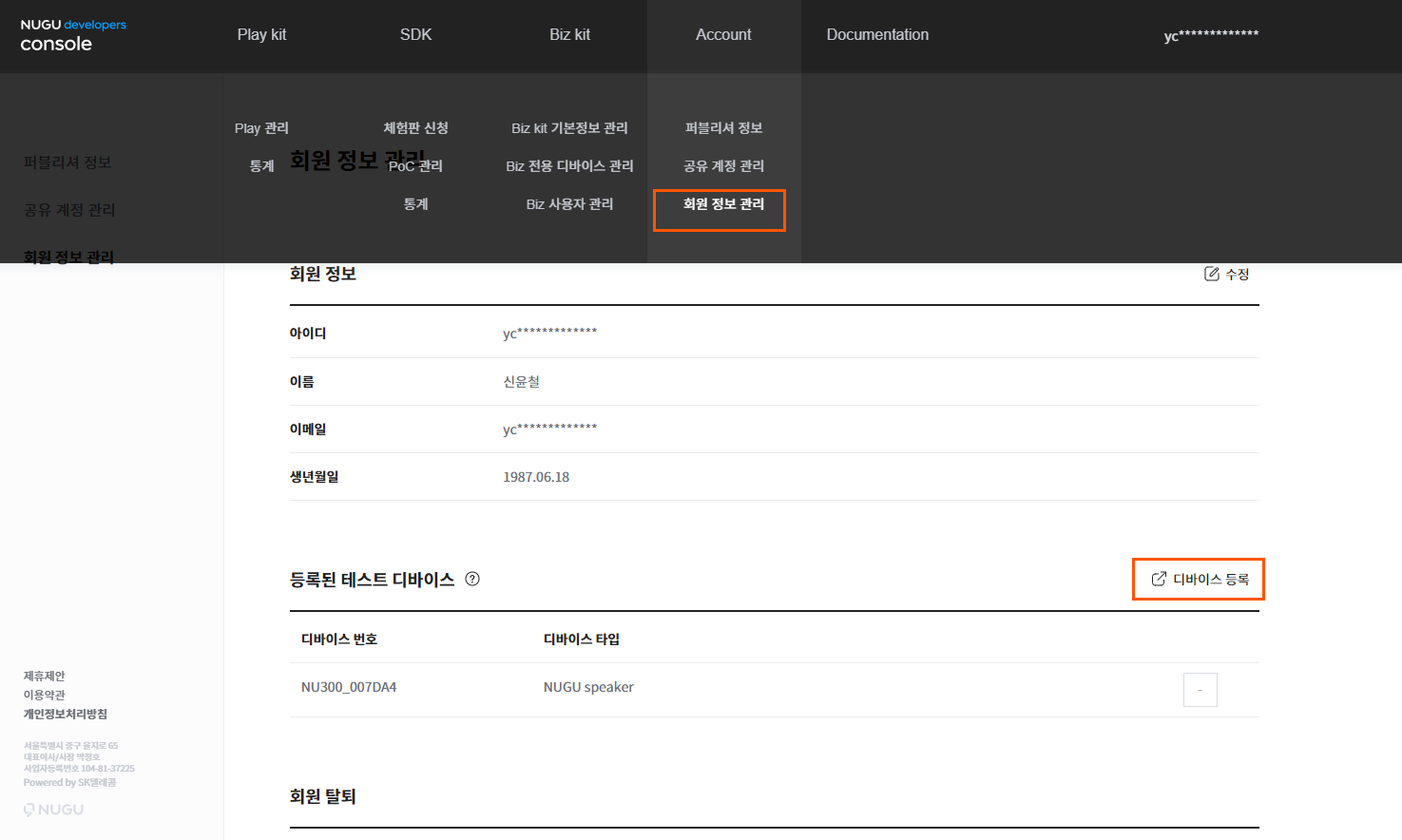
Task: Select 퍼블리셔 정보 under Account
Action: (x=723, y=128)
